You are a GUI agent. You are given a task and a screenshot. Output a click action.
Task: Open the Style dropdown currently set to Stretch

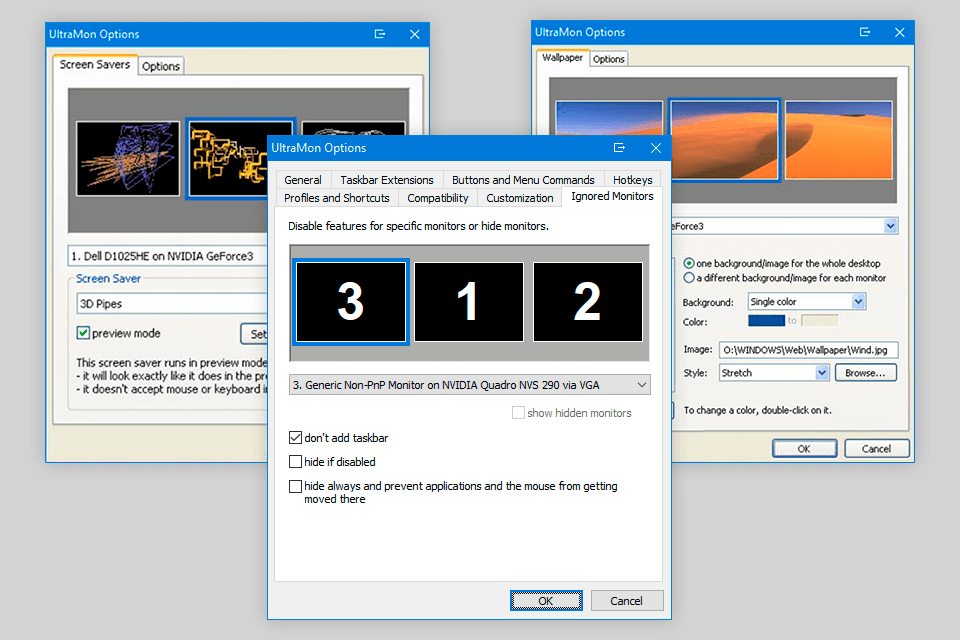point(820,371)
